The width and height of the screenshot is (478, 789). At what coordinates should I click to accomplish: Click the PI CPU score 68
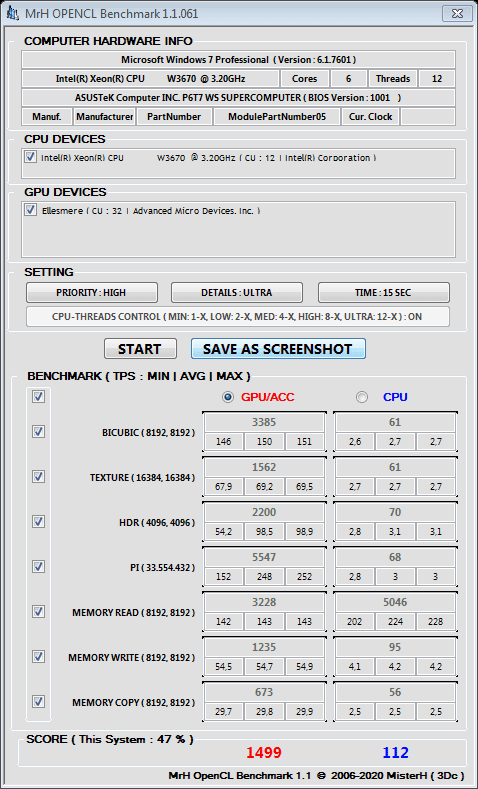pyautogui.click(x=395, y=557)
